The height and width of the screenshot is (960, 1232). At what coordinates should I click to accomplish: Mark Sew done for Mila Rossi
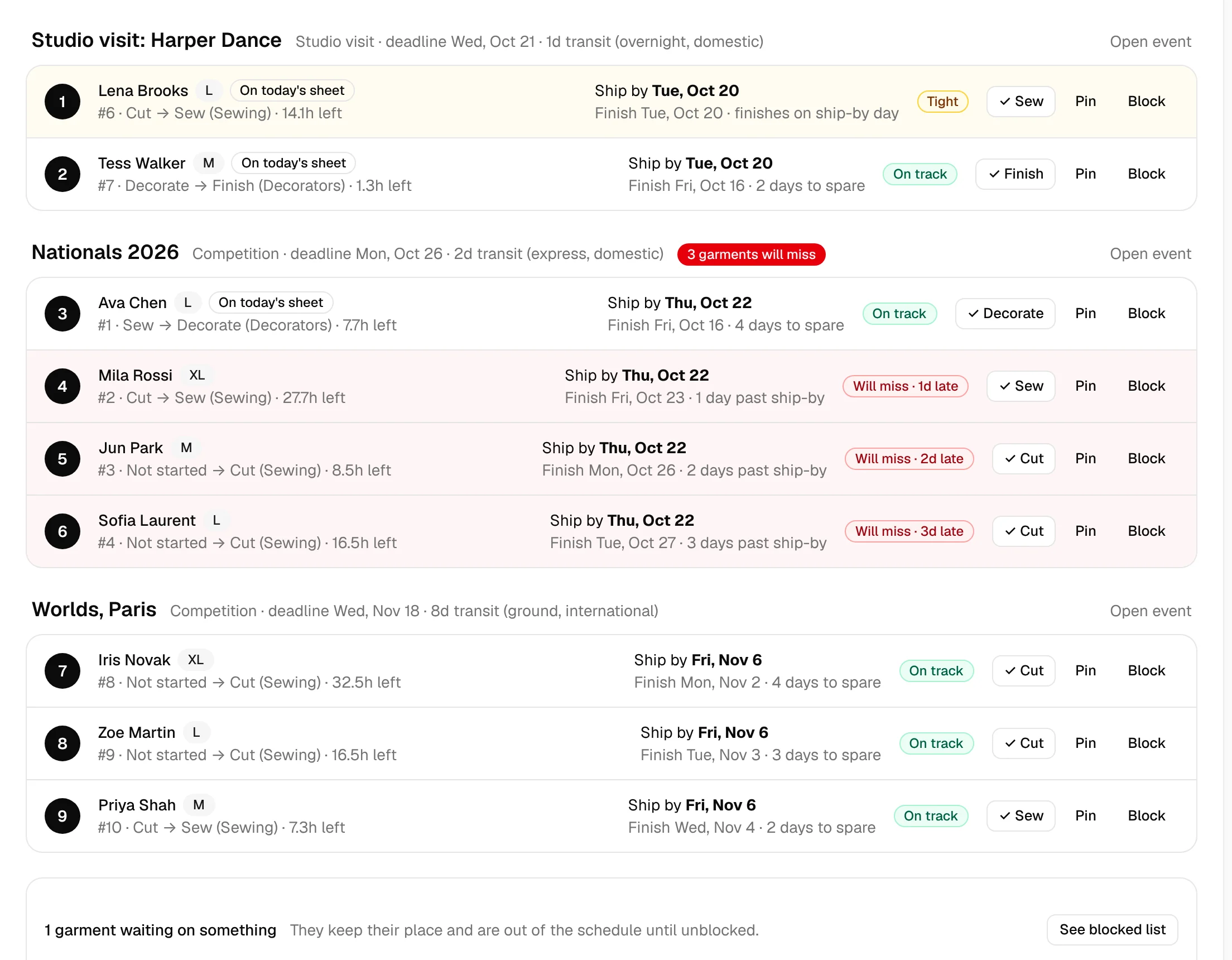click(x=1021, y=386)
